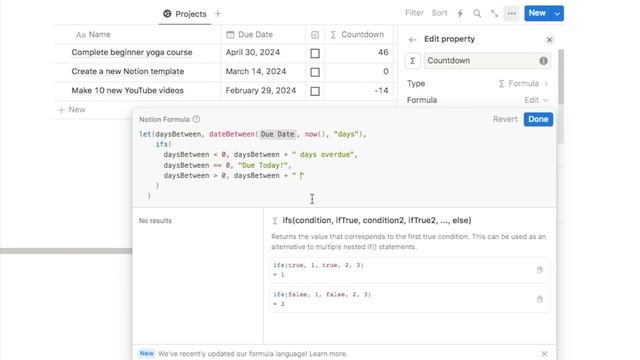Image resolution: width=640 pixels, height=360 pixels.
Task: Open the Type Formula property selector
Action: pyautogui.click(x=523, y=84)
